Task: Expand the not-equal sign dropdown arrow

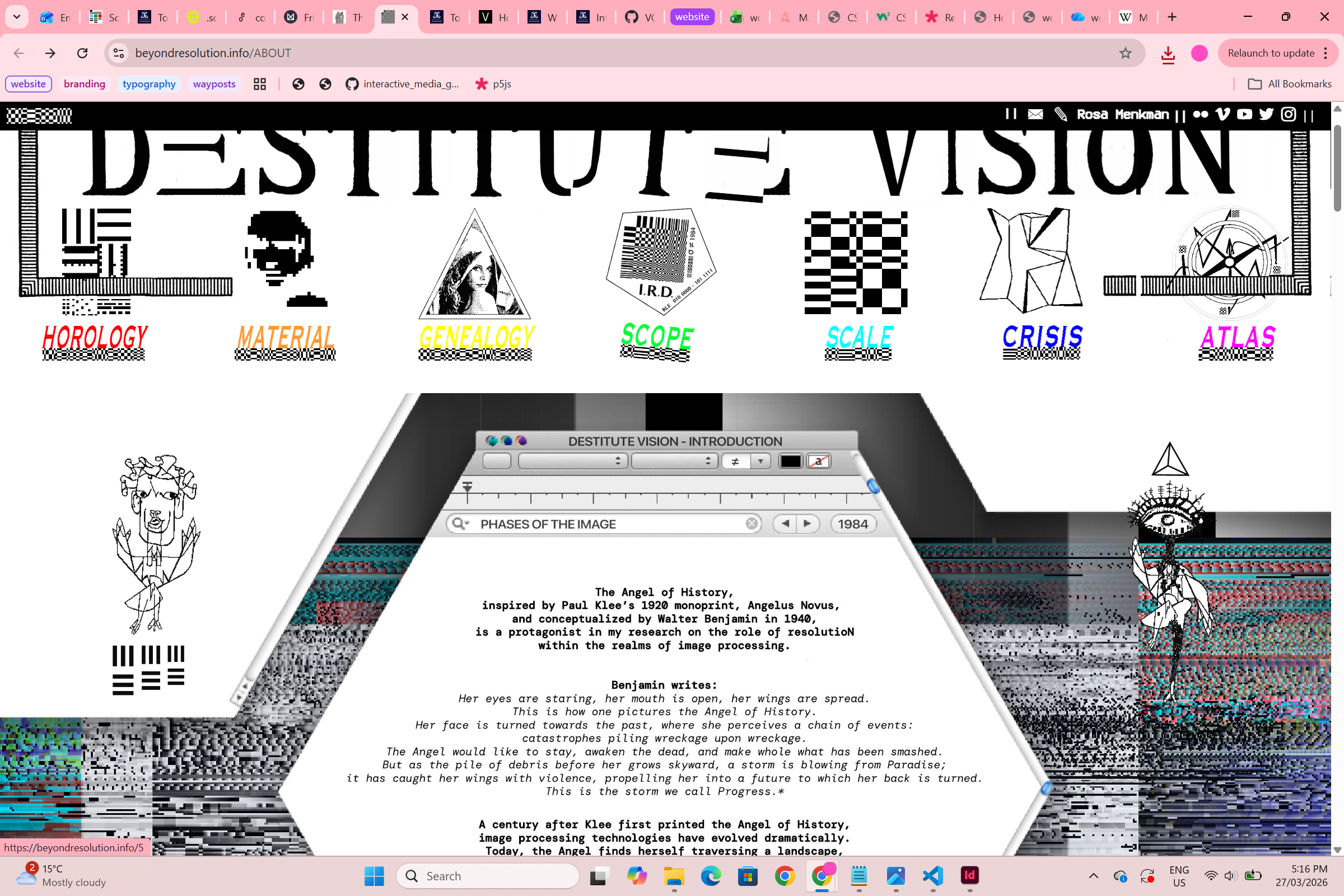Action: click(760, 461)
